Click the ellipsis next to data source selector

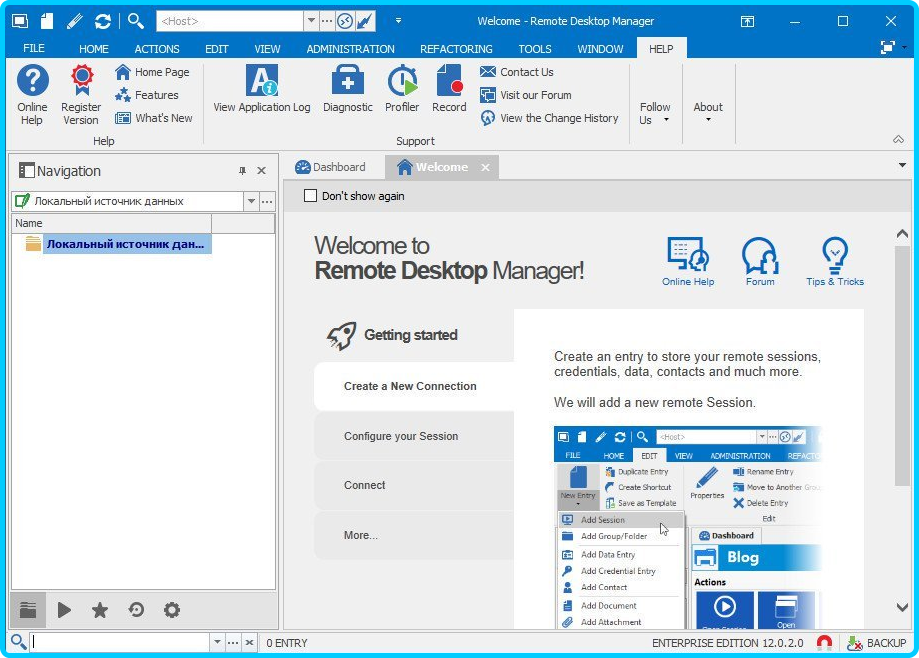tap(267, 201)
